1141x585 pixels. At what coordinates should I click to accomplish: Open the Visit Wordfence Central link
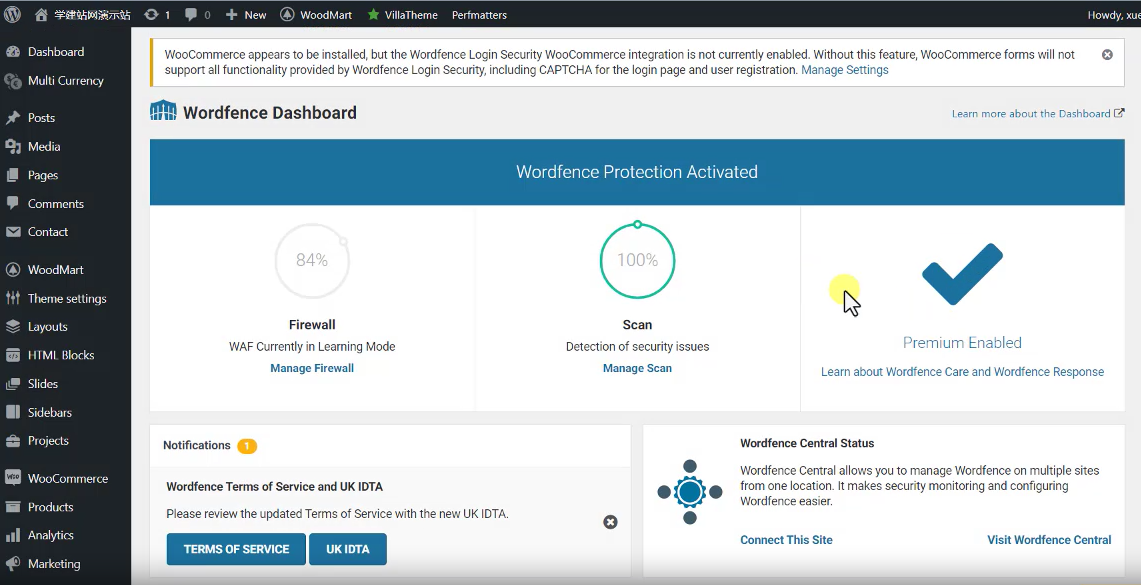1049,540
